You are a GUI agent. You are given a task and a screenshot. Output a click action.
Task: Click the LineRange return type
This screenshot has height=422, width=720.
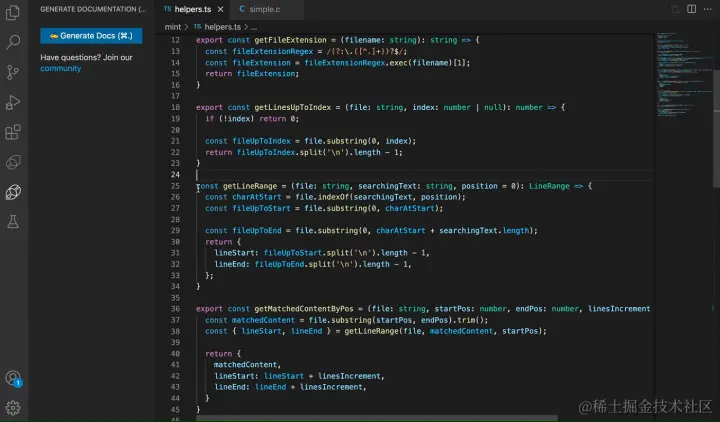tap(549, 186)
